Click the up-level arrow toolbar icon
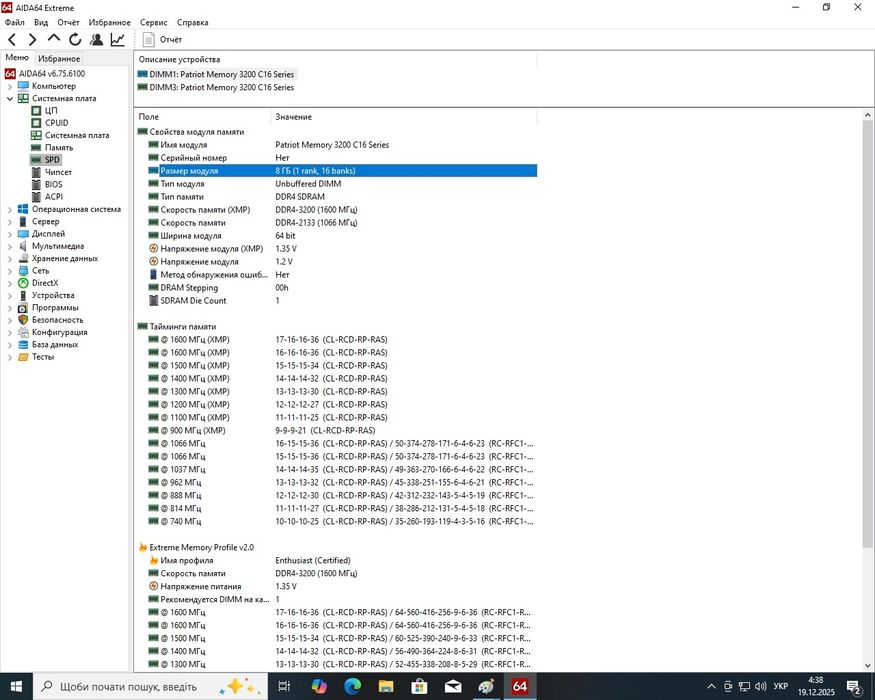The image size is (875, 700). [x=54, y=39]
